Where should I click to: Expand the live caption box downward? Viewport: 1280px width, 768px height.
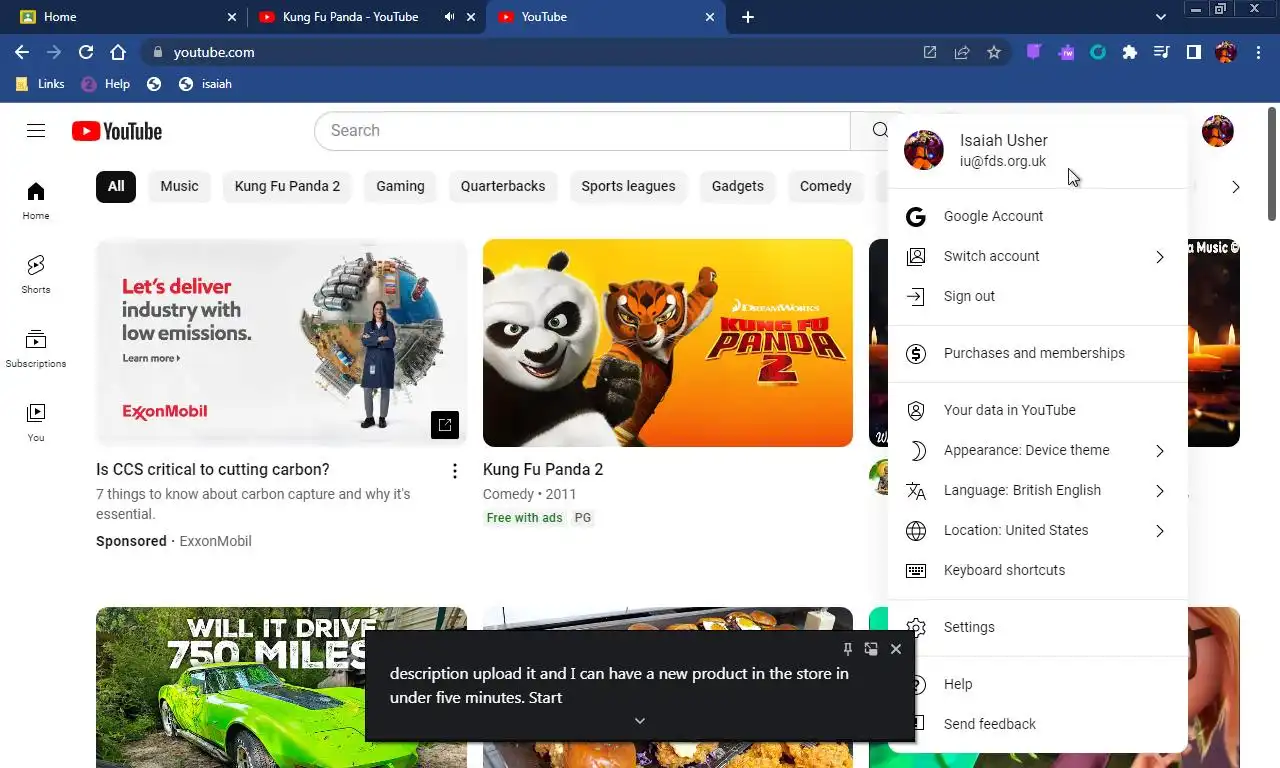point(640,721)
